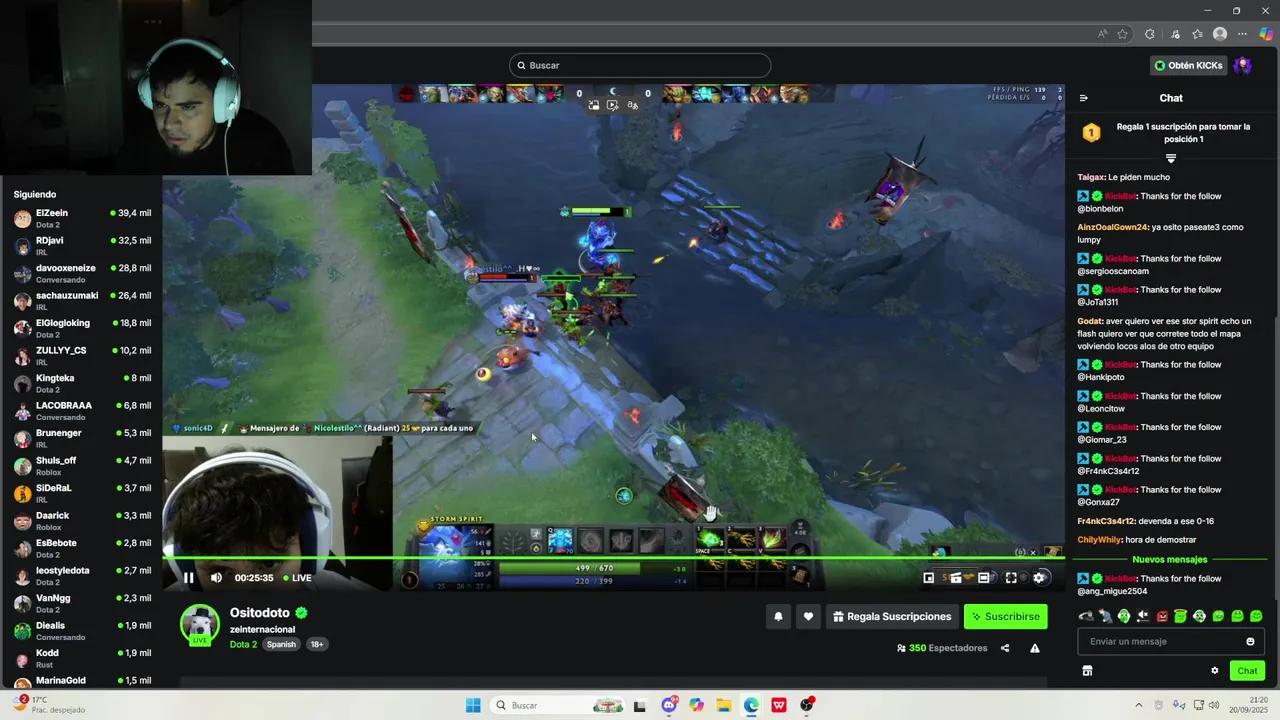Send message with green Chat button

[x=1247, y=671]
